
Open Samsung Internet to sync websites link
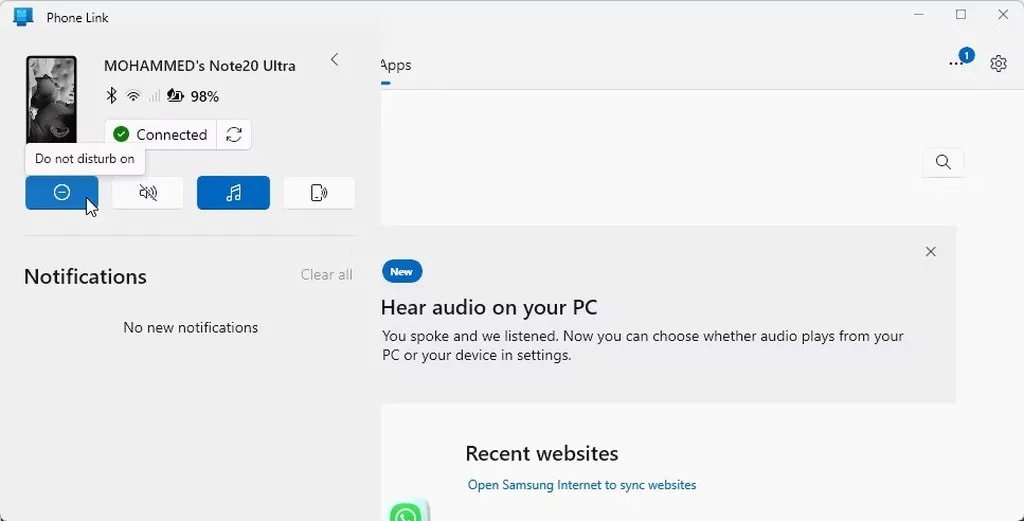coord(582,485)
